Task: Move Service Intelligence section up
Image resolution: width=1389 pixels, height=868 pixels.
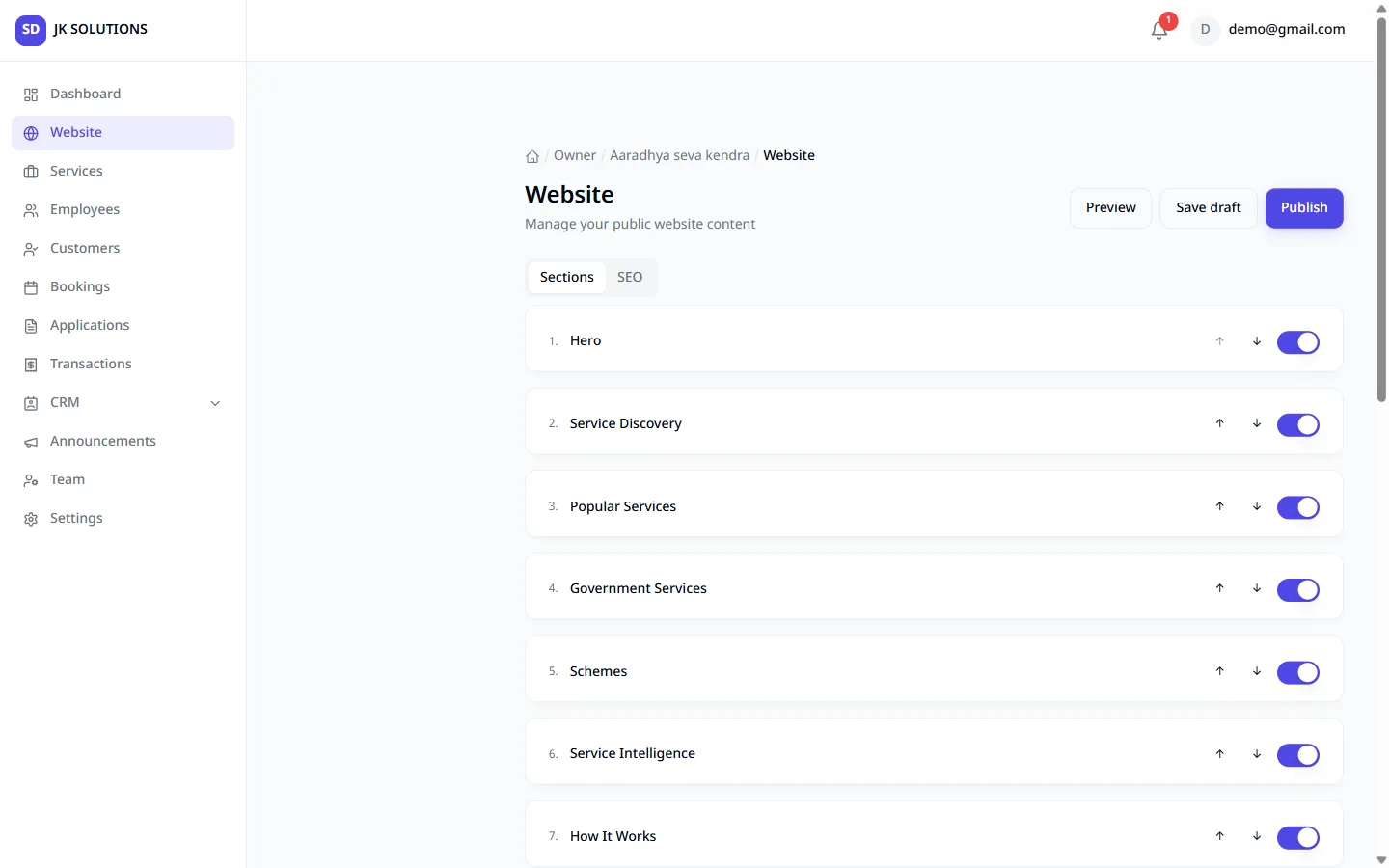Action: 1220,754
